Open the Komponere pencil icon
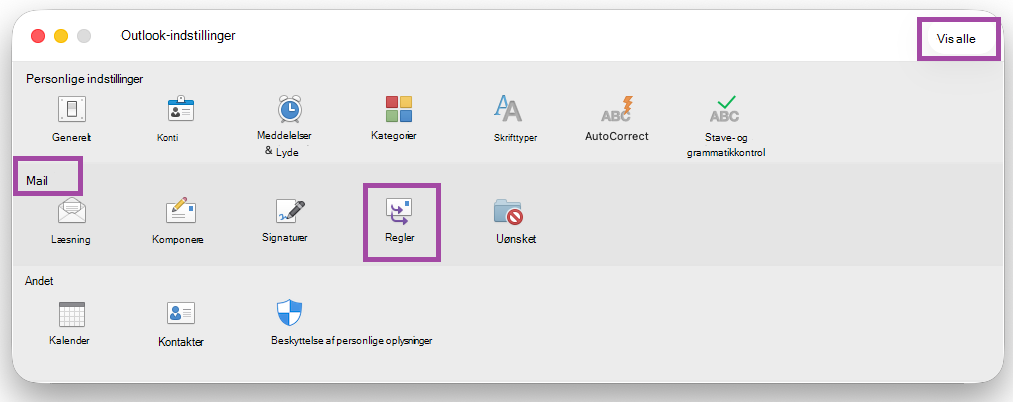 point(181,211)
